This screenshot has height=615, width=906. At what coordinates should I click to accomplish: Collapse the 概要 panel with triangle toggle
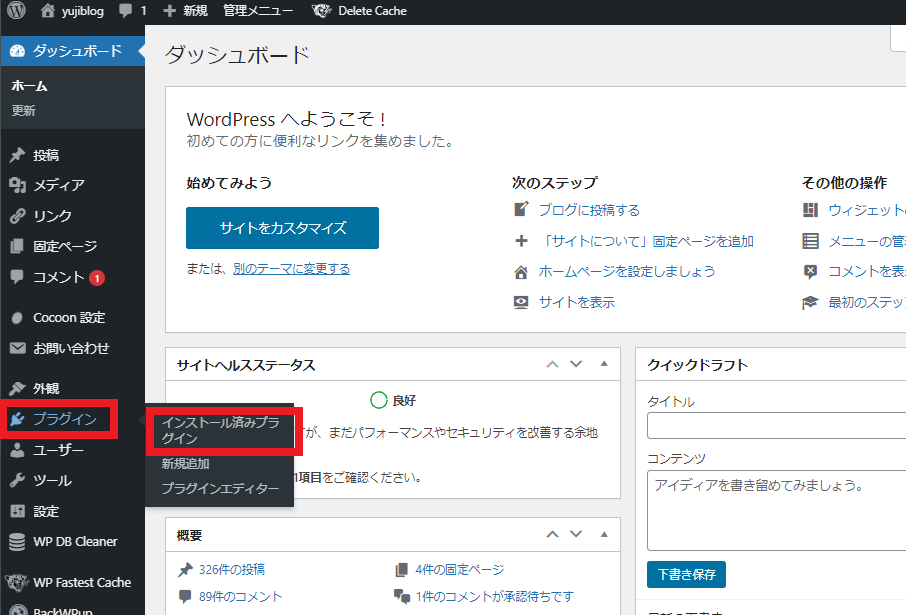point(604,534)
